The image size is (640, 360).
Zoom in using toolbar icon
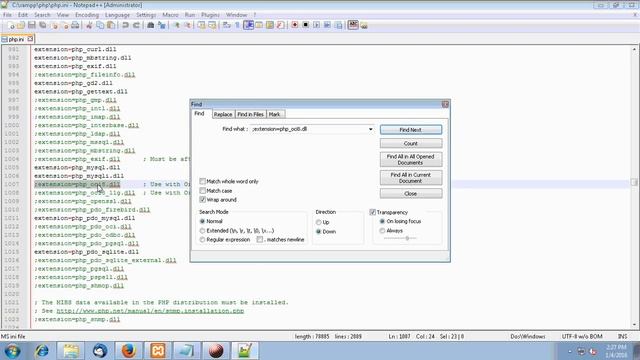pos(176,25)
